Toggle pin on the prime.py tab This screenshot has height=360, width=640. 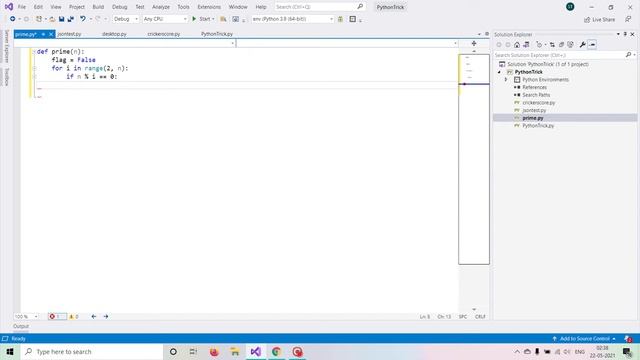[43, 34]
